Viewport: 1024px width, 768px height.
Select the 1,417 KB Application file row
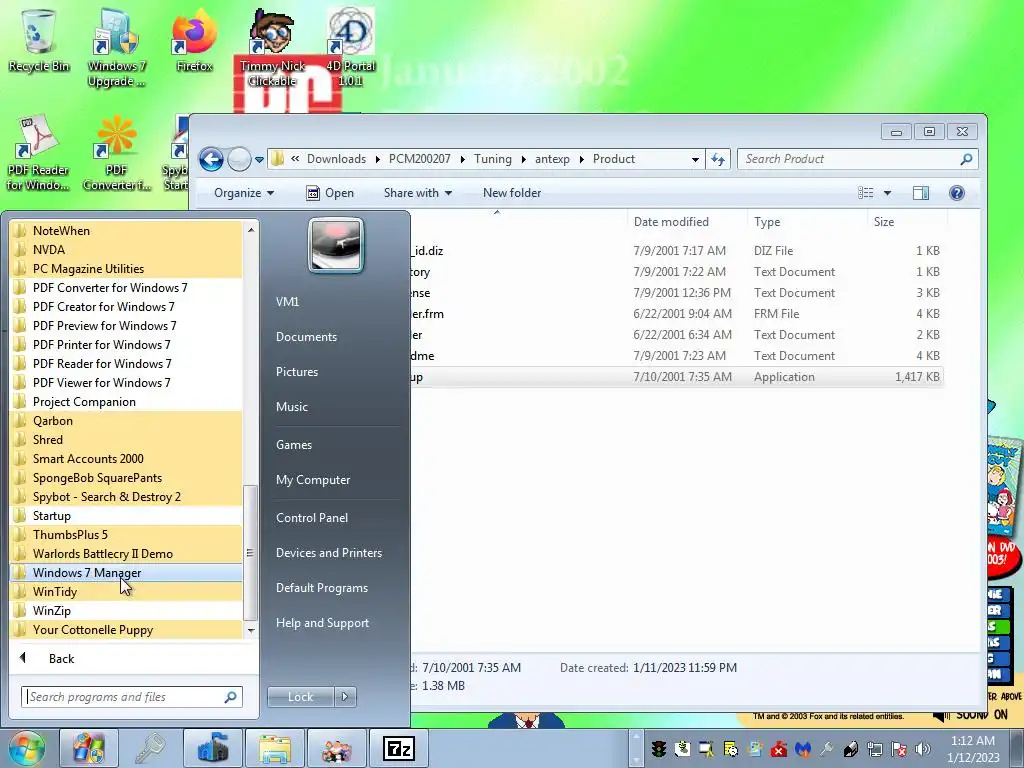pyautogui.click(x=677, y=377)
